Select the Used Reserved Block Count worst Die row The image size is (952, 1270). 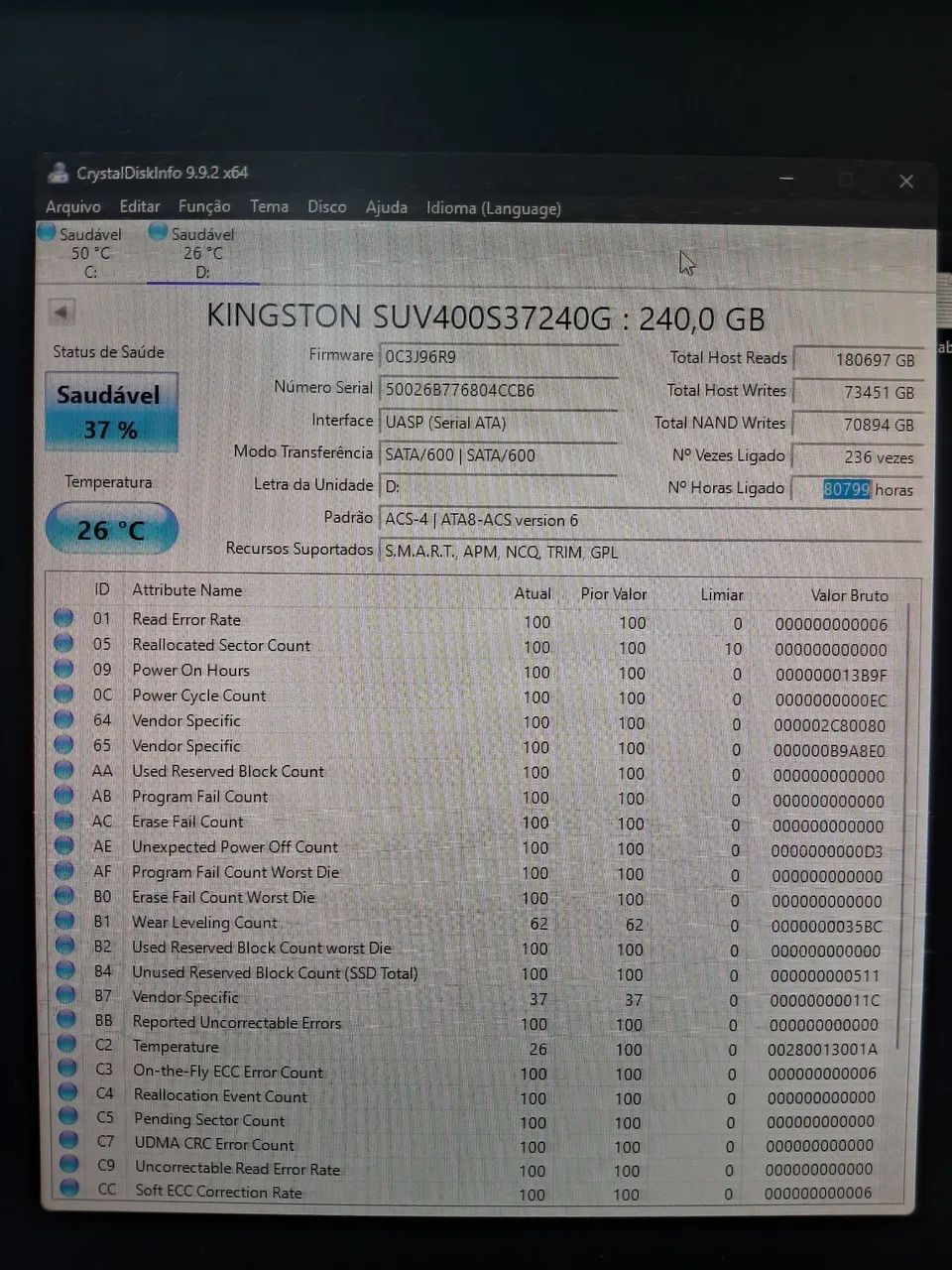tap(472, 948)
